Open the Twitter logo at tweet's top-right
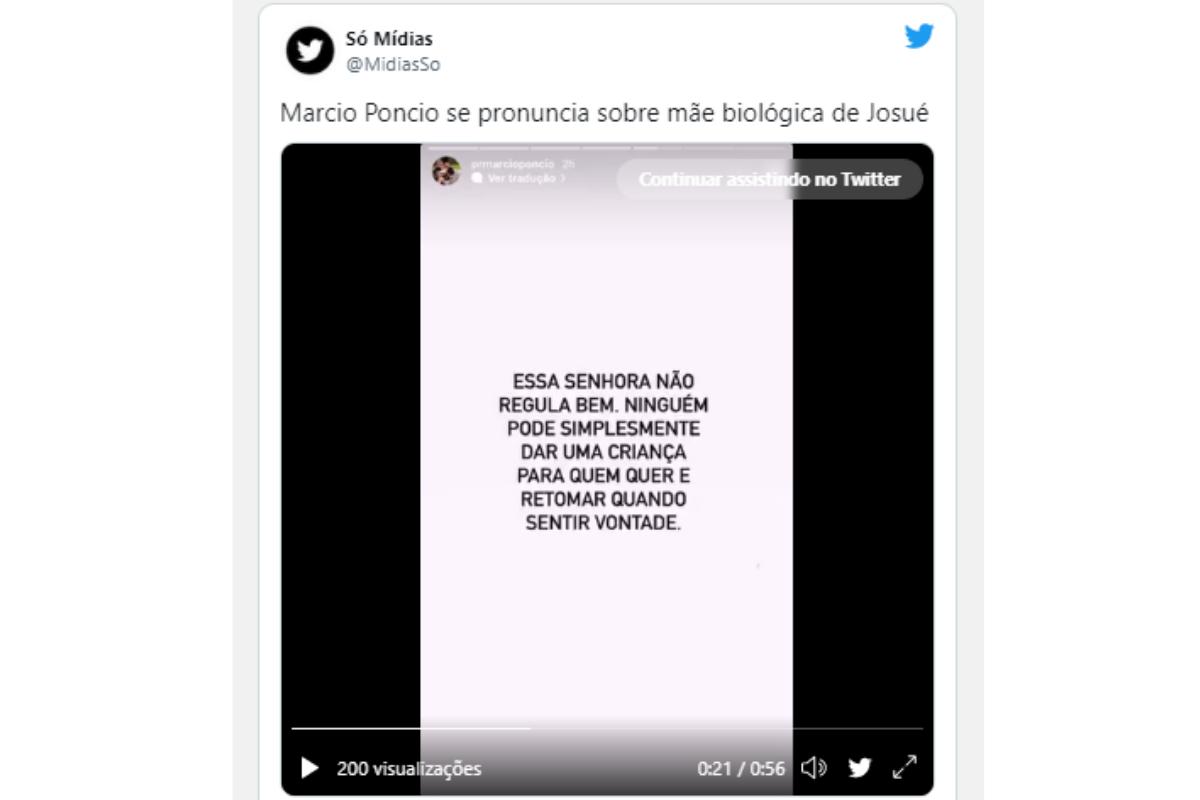Image resolution: width=1200 pixels, height=800 pixels. click(x=919, y=37)
